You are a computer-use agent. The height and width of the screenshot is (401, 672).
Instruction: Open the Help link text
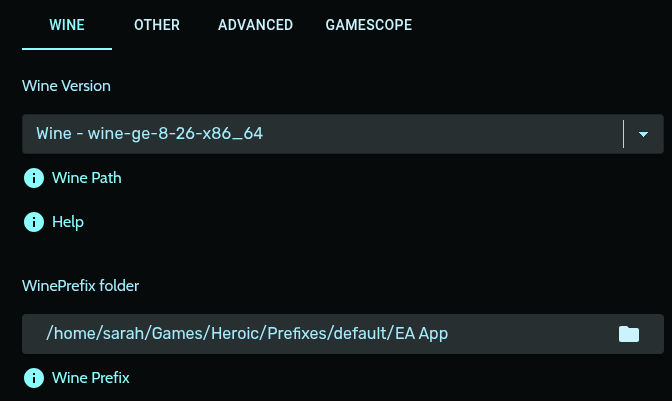tap(68, 222)
